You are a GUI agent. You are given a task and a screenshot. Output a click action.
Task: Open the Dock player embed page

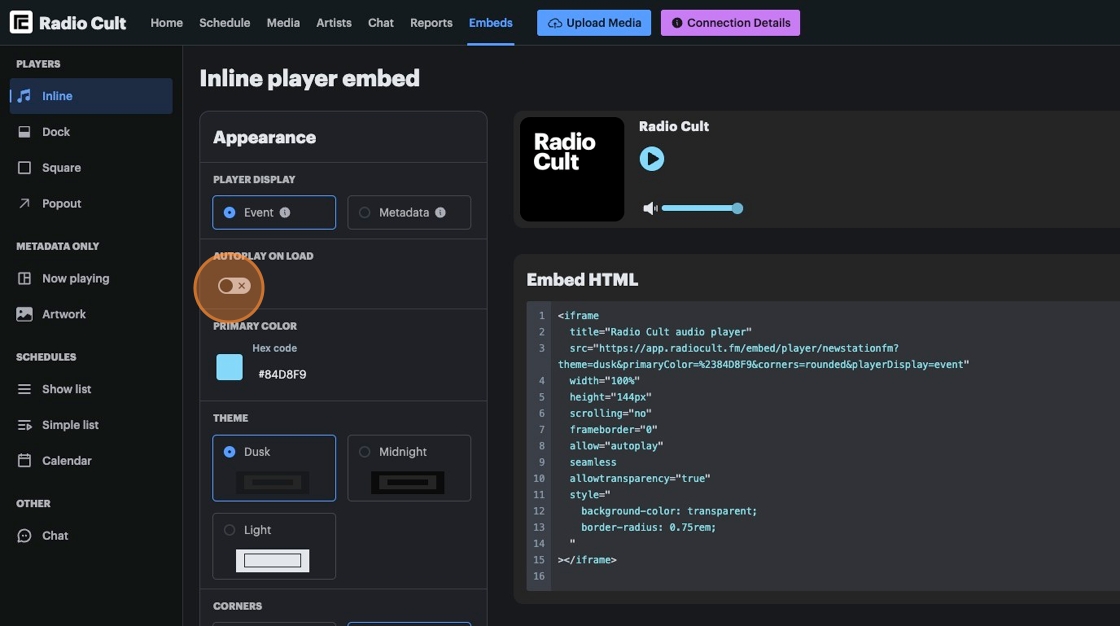click(91, 131)
